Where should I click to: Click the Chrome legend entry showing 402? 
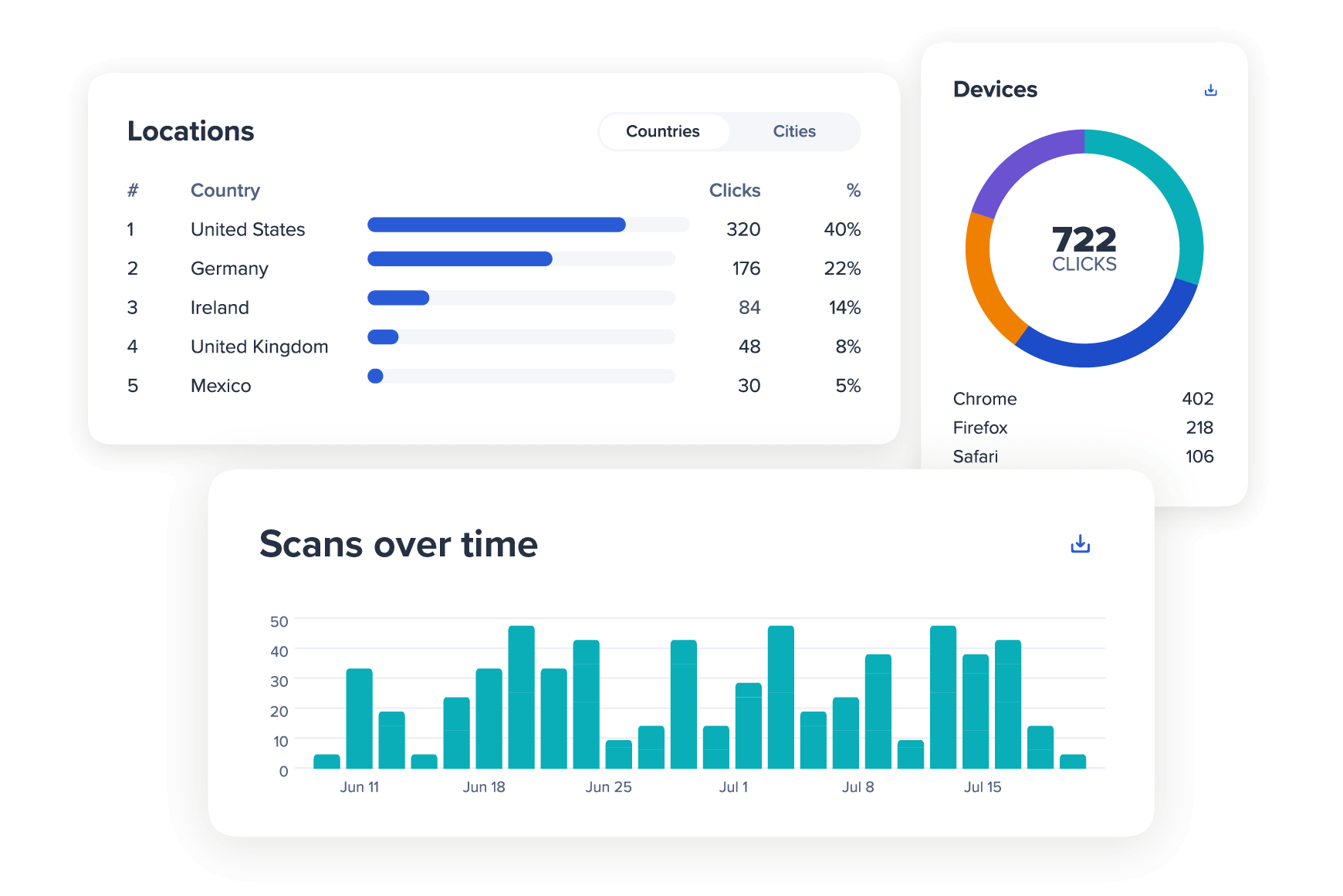(x=985, y=398)
